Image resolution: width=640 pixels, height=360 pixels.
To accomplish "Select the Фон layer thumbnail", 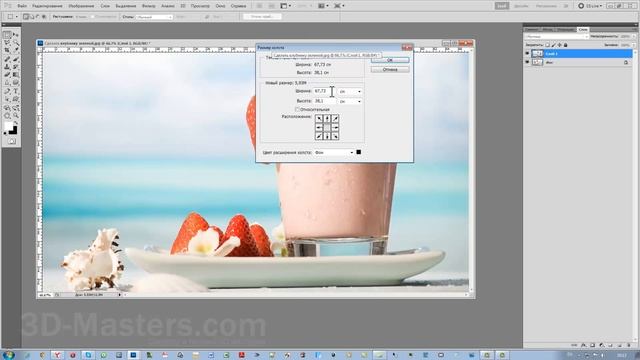I will tap(537, 62).
